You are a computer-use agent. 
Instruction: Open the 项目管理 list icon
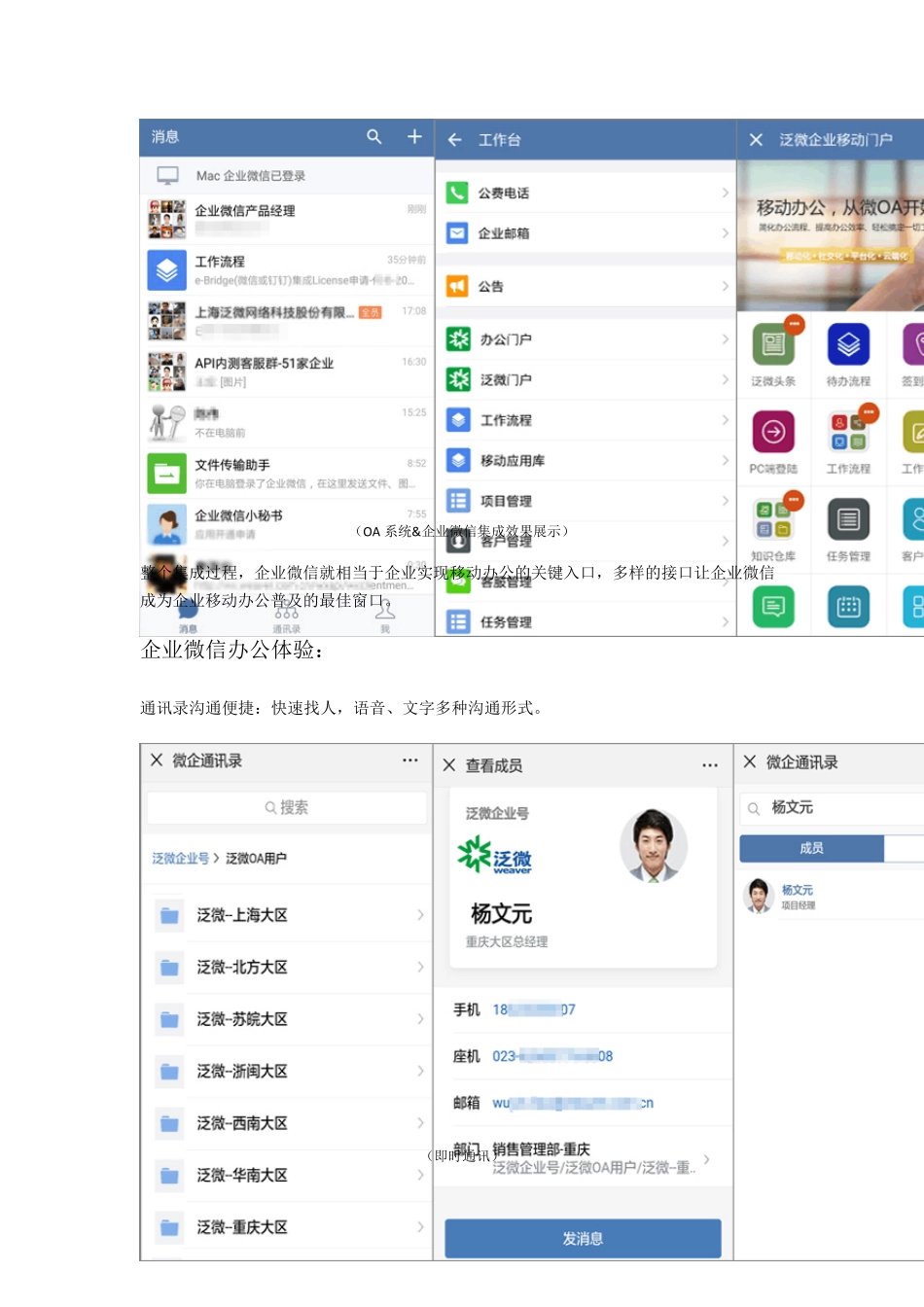[x=458, y=501]
